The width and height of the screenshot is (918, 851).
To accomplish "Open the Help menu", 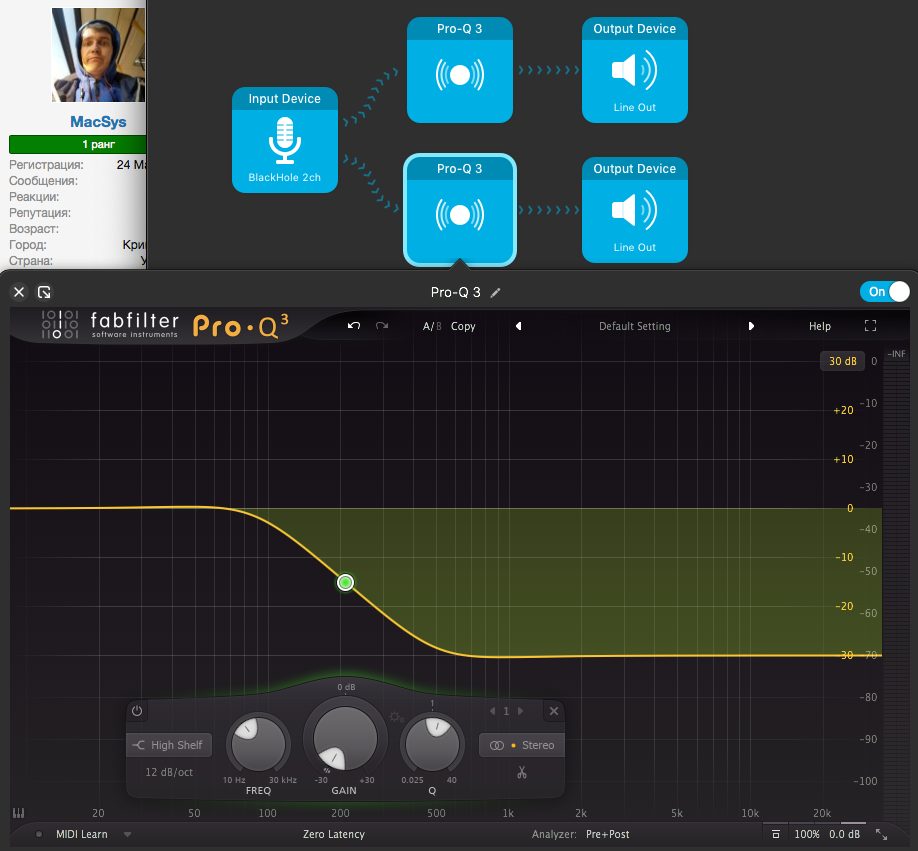I will [x=820, y=326].
